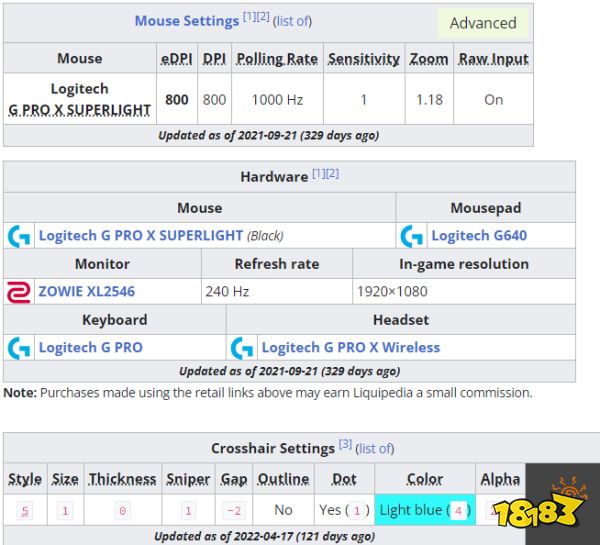Click the Color crosshair column header
Viewport: 600px width, 545px height.
[425, 479]
